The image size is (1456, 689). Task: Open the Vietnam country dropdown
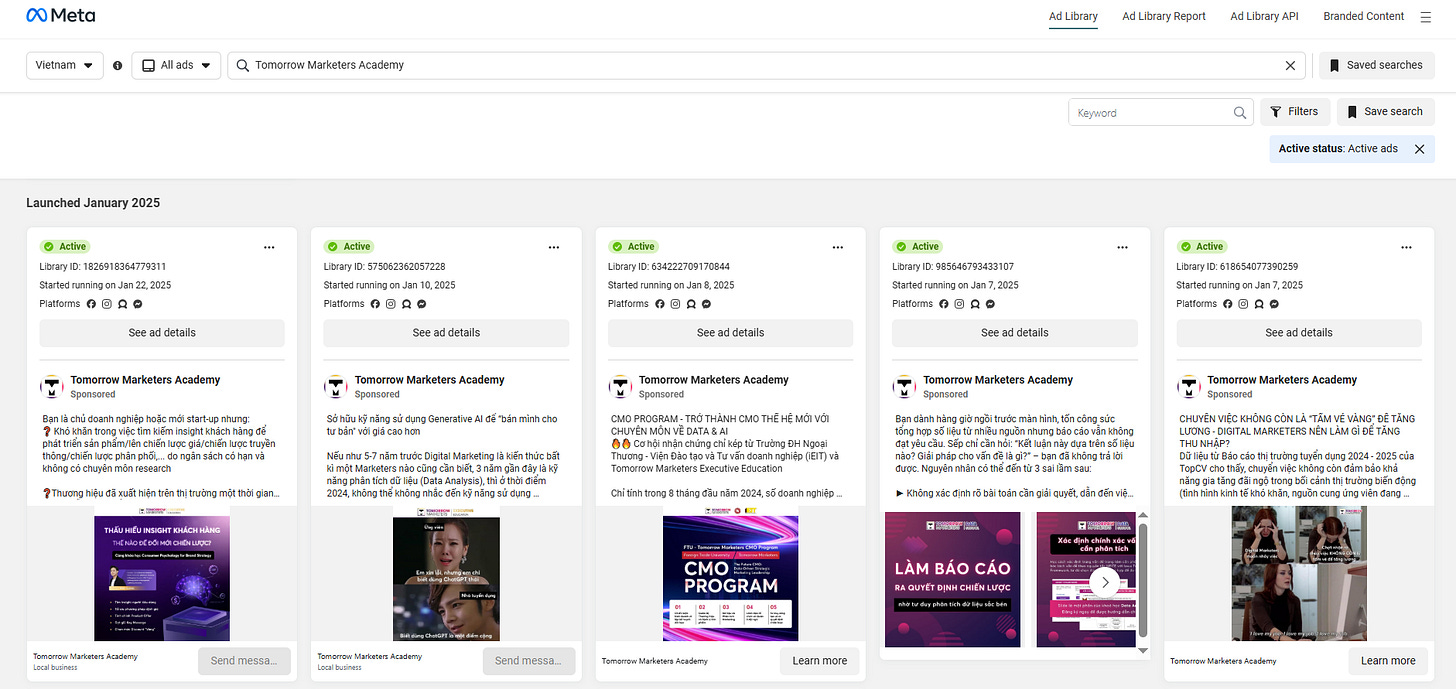64,65
